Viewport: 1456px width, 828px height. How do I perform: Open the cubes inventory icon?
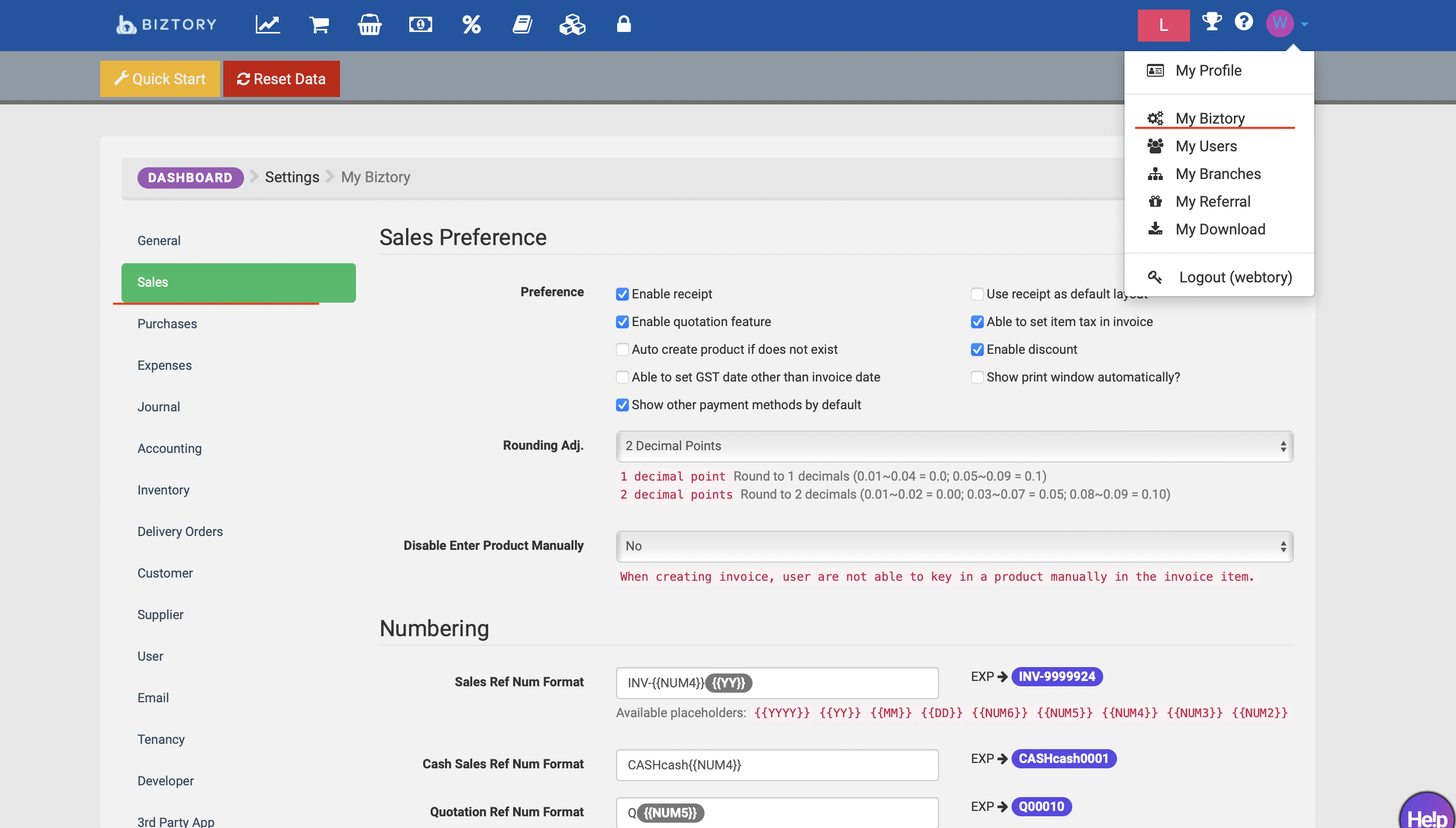(x=572, y=25)
